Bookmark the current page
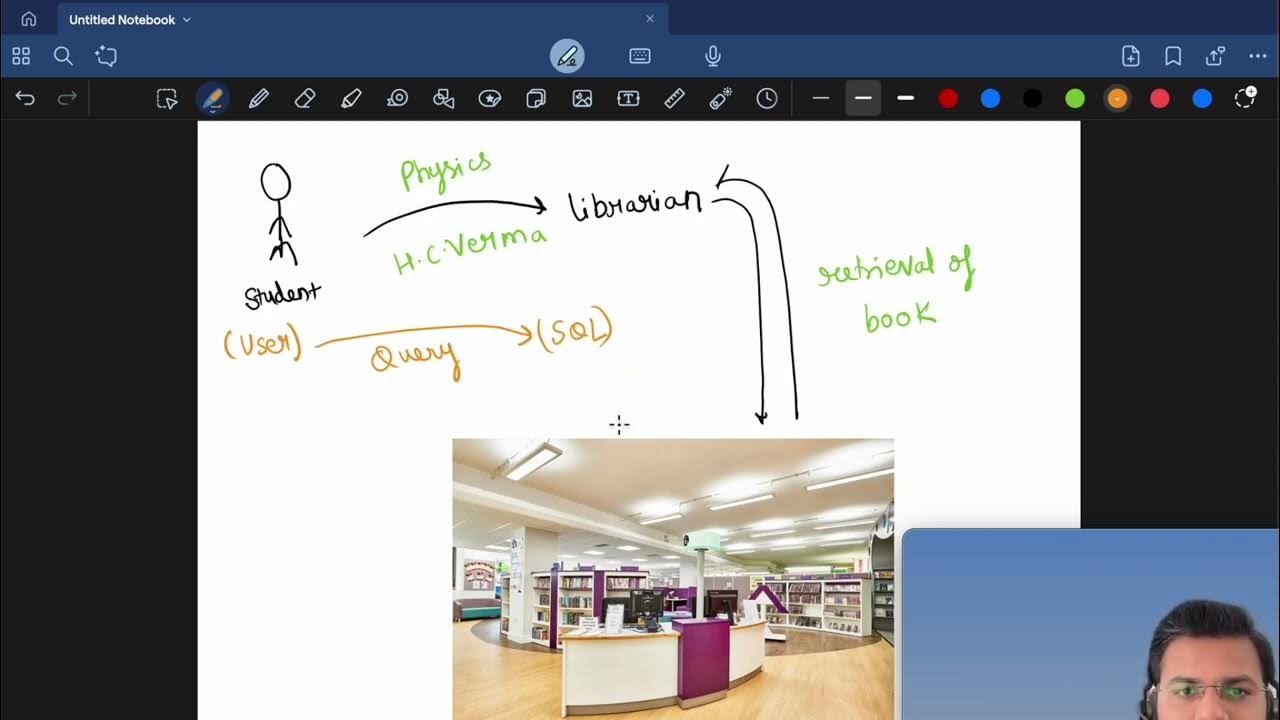The image size is (1280, 720). point(1173,56)
